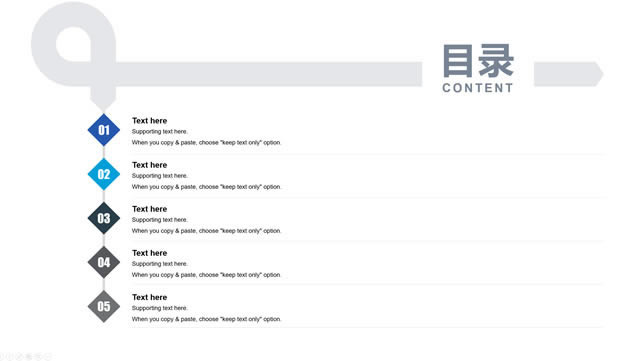Select the long gray horizontal bar shape

(x=269, y=74)
